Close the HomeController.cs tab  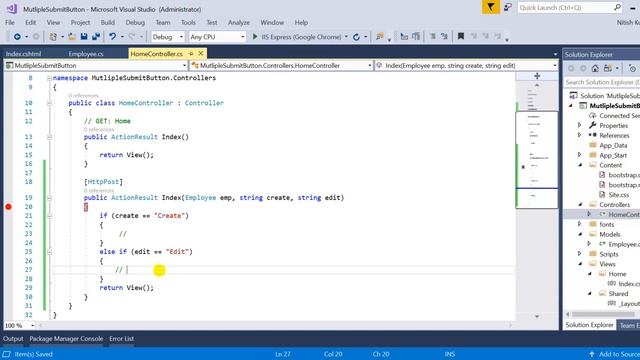200,53
